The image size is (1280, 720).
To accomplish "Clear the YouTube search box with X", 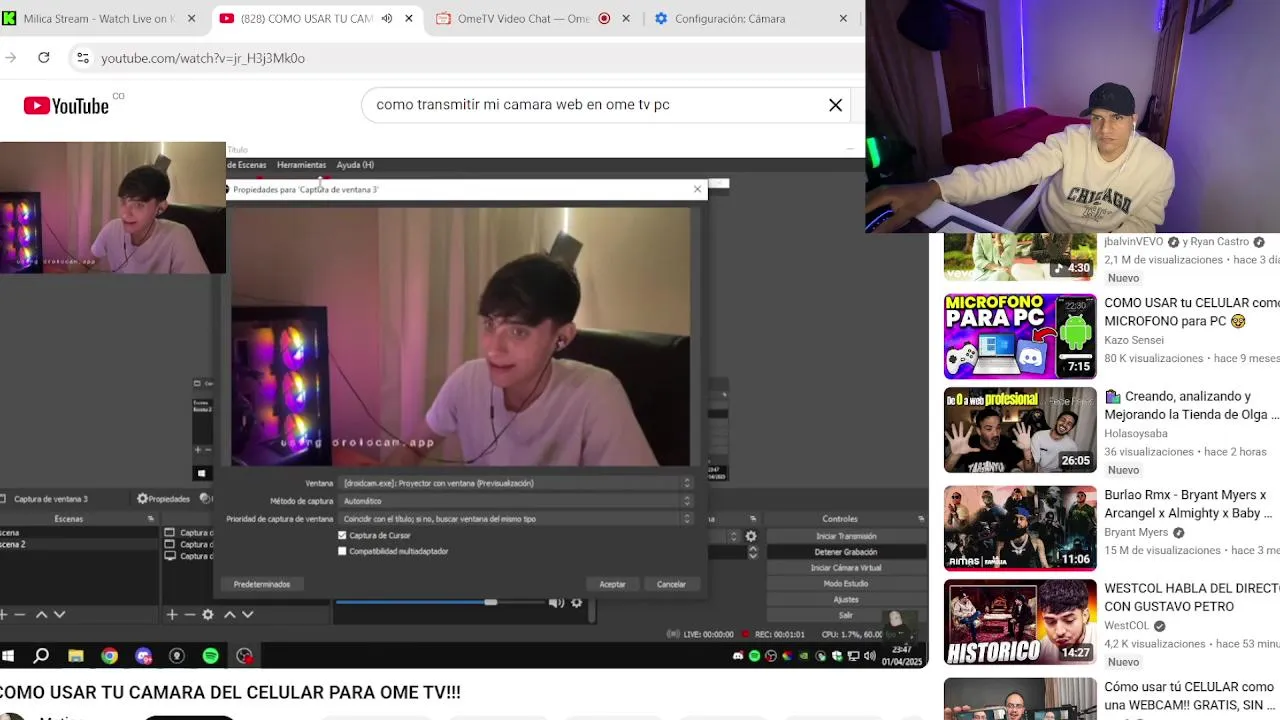I will 835,105.
